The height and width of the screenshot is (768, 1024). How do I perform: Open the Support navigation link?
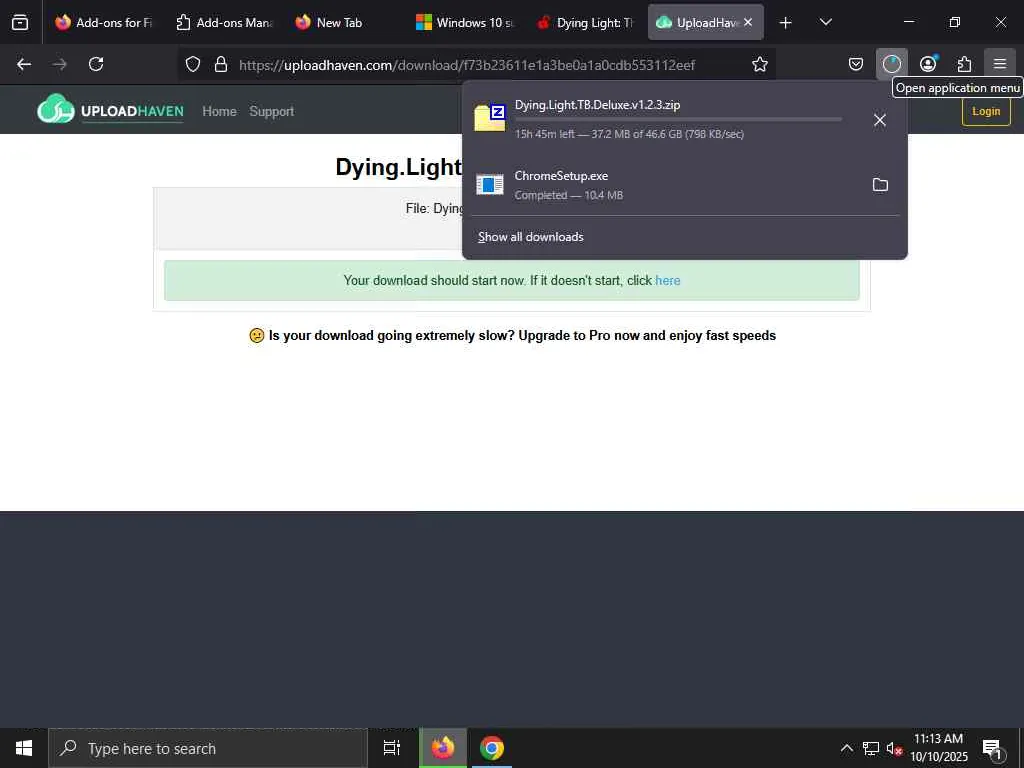click(272, 112)
